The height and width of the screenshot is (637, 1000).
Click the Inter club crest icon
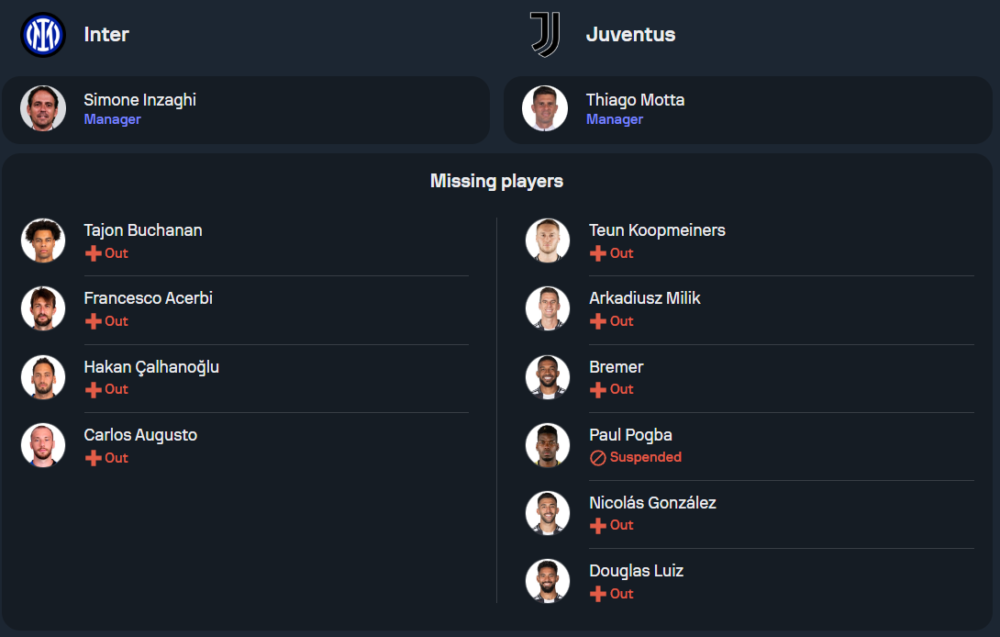coord(43,34)
